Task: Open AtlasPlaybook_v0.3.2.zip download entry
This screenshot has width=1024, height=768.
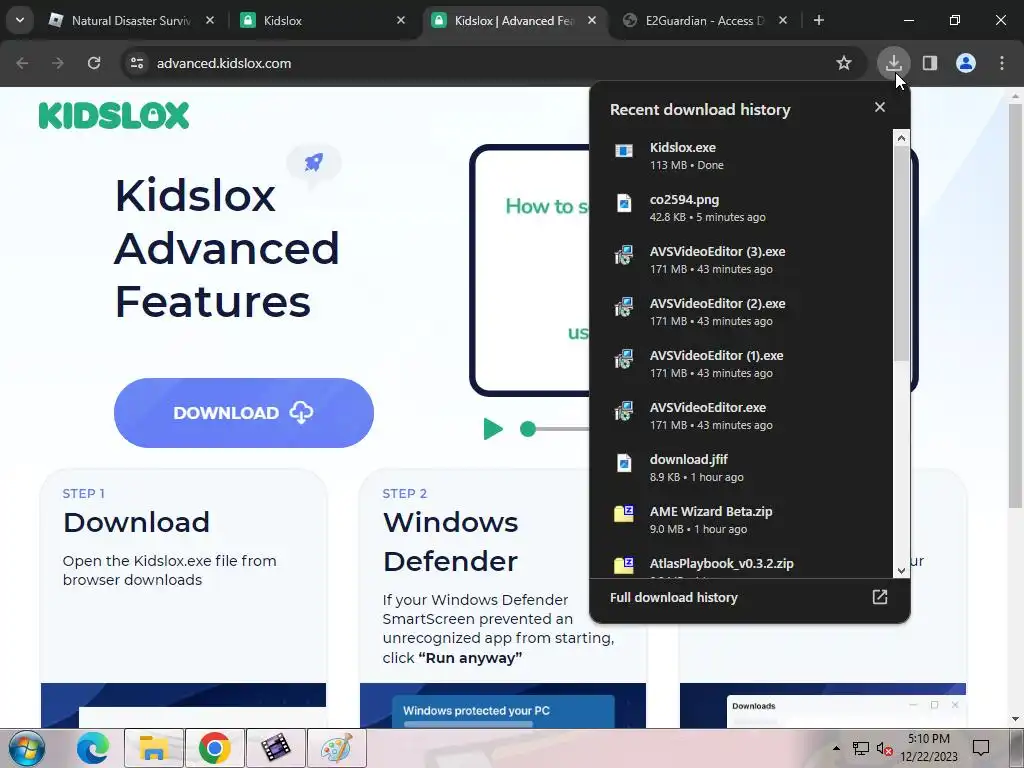Action: coord(741,564)
